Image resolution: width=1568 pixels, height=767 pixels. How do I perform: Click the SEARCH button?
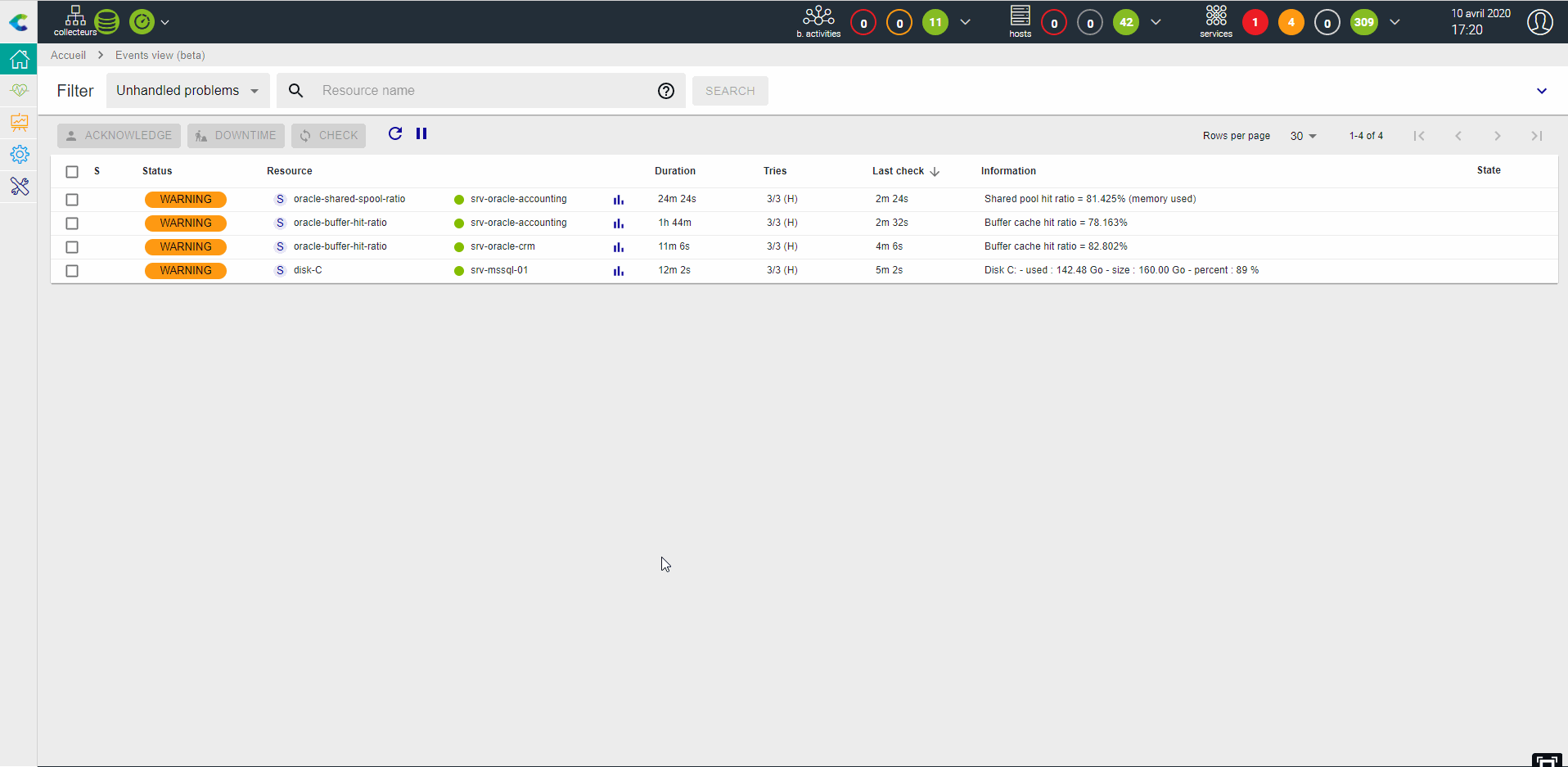point(730,91)
